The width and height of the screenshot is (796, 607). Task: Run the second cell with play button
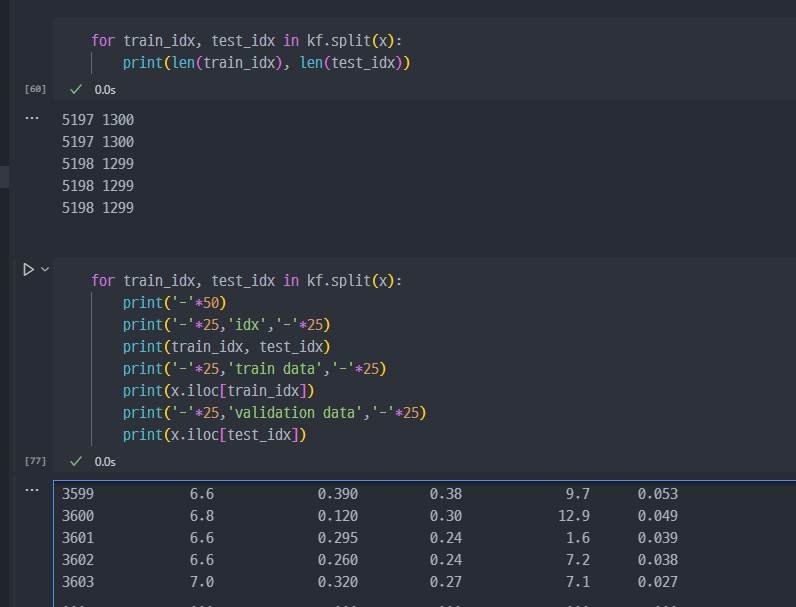click(x=28, y=269)
